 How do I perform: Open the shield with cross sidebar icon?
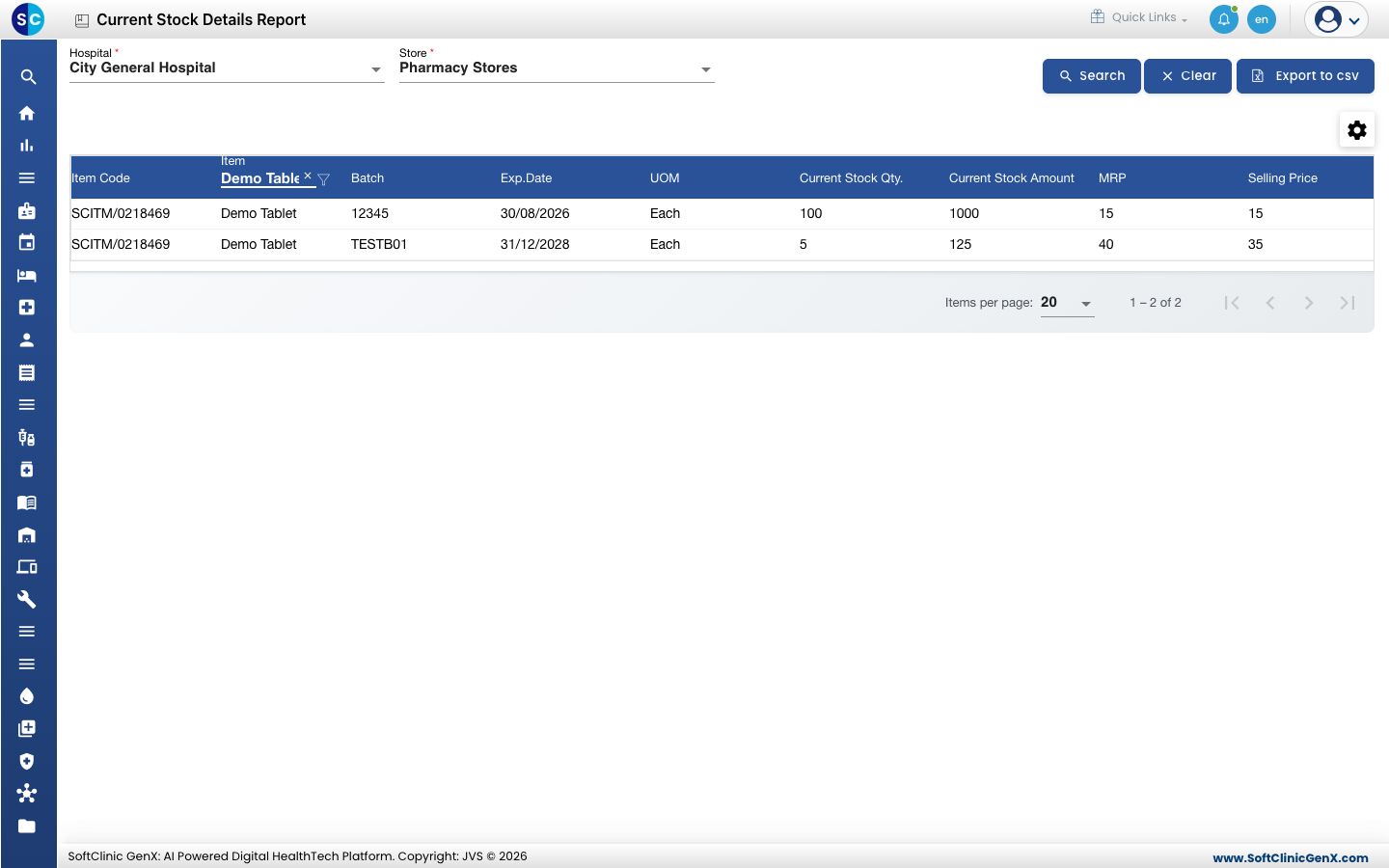coord(27,761)
